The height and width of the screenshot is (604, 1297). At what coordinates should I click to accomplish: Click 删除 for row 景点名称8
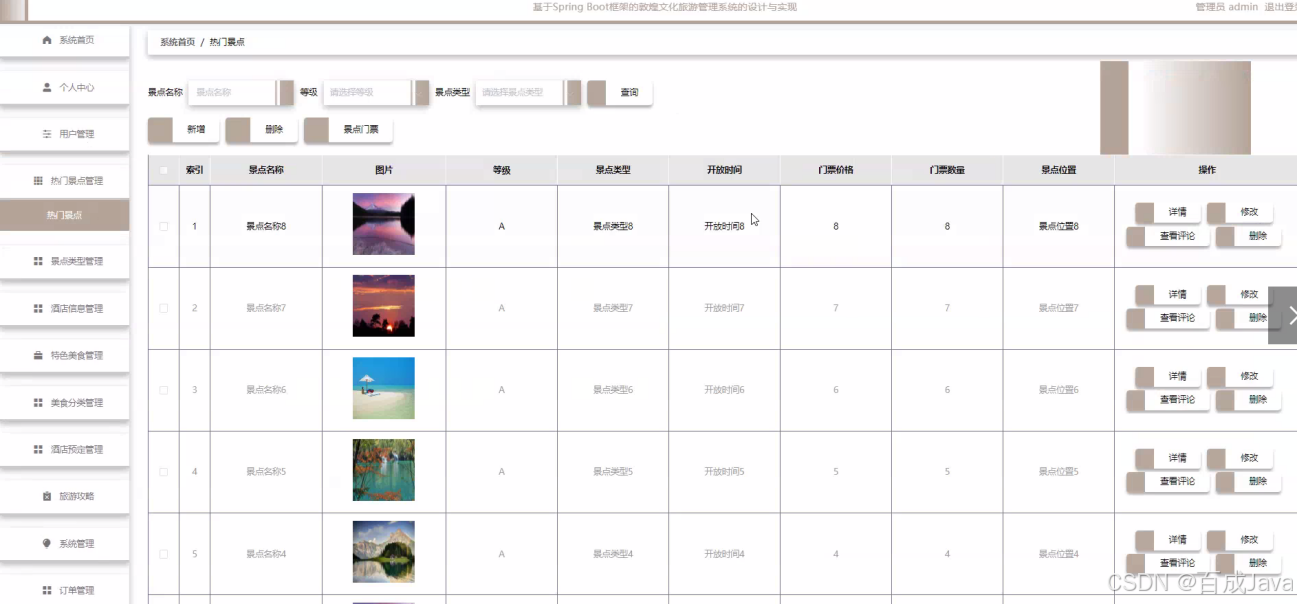tap(1248, 237)
